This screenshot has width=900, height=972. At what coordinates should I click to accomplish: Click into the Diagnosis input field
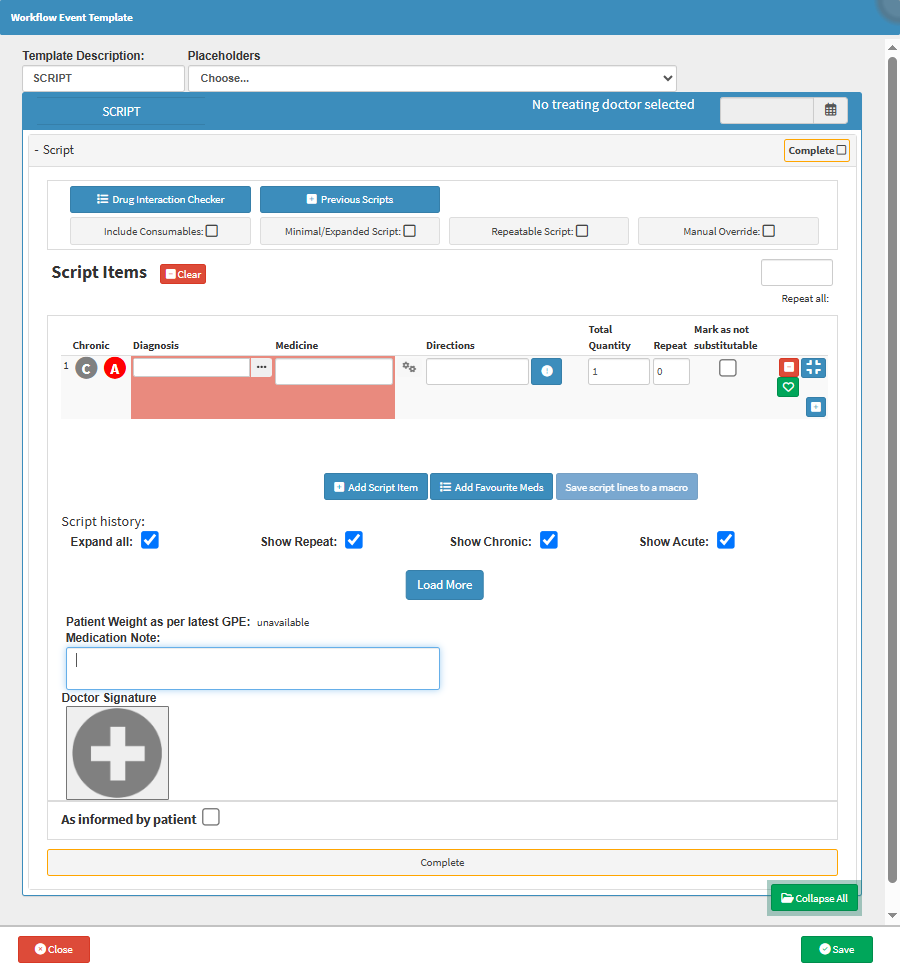(192, 367)
